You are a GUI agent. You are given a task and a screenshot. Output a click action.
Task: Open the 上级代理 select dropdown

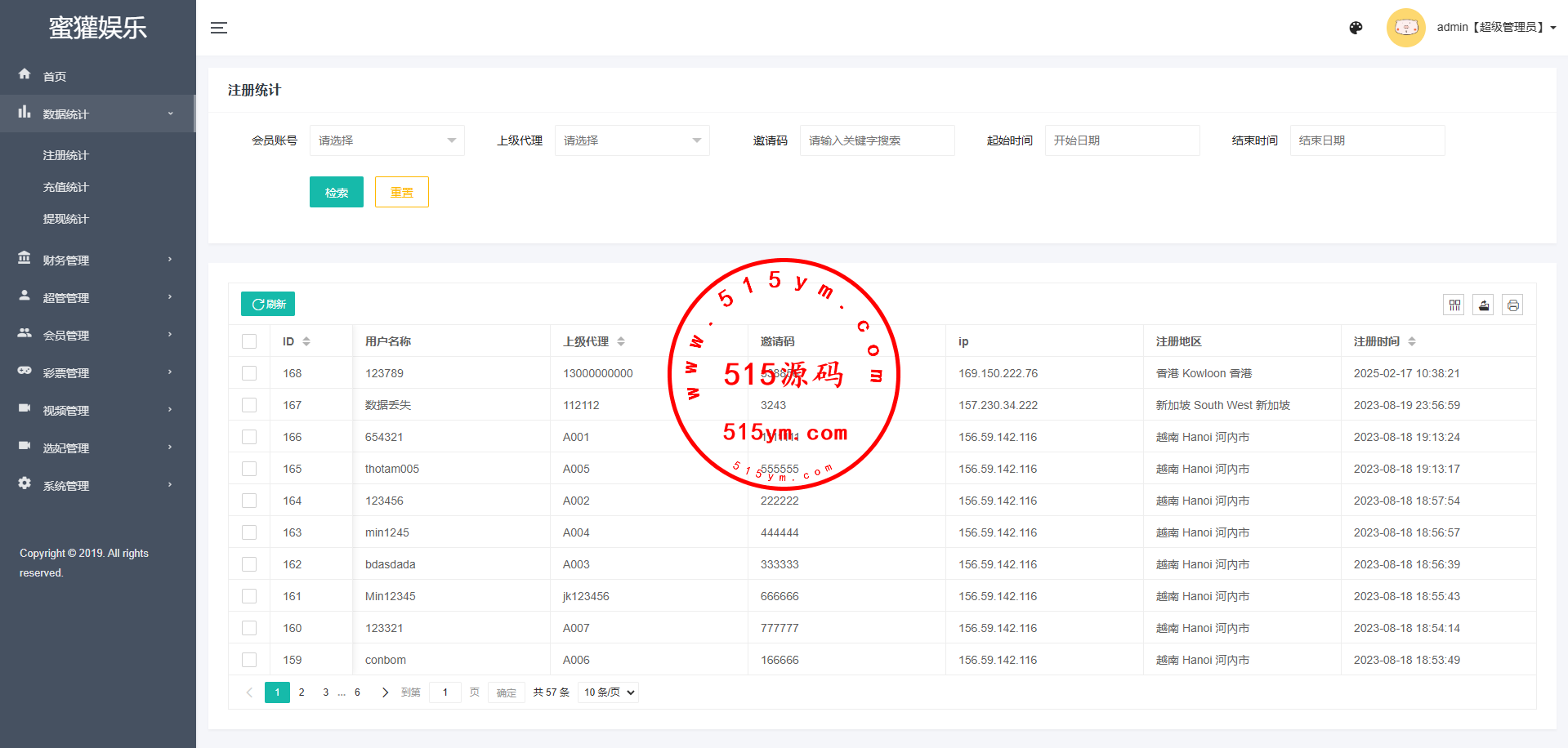click(632, 140)
